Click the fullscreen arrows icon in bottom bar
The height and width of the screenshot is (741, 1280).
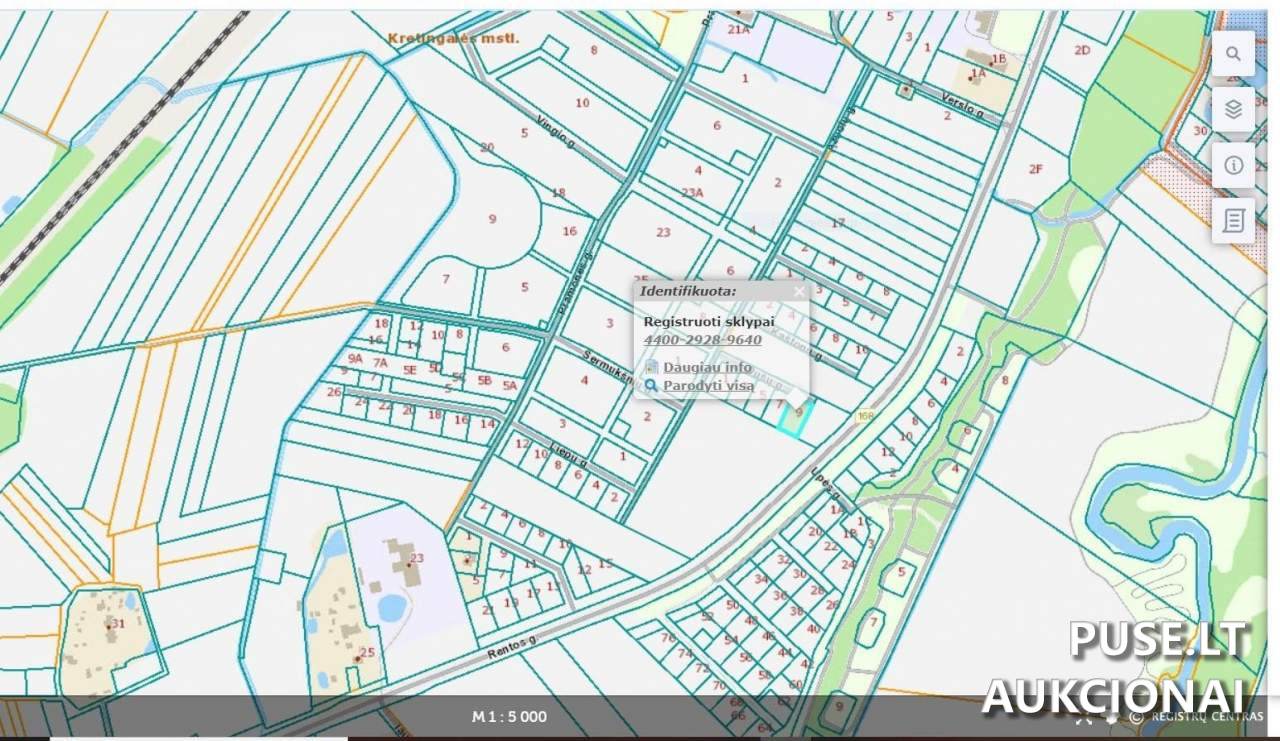point(1083,717)
